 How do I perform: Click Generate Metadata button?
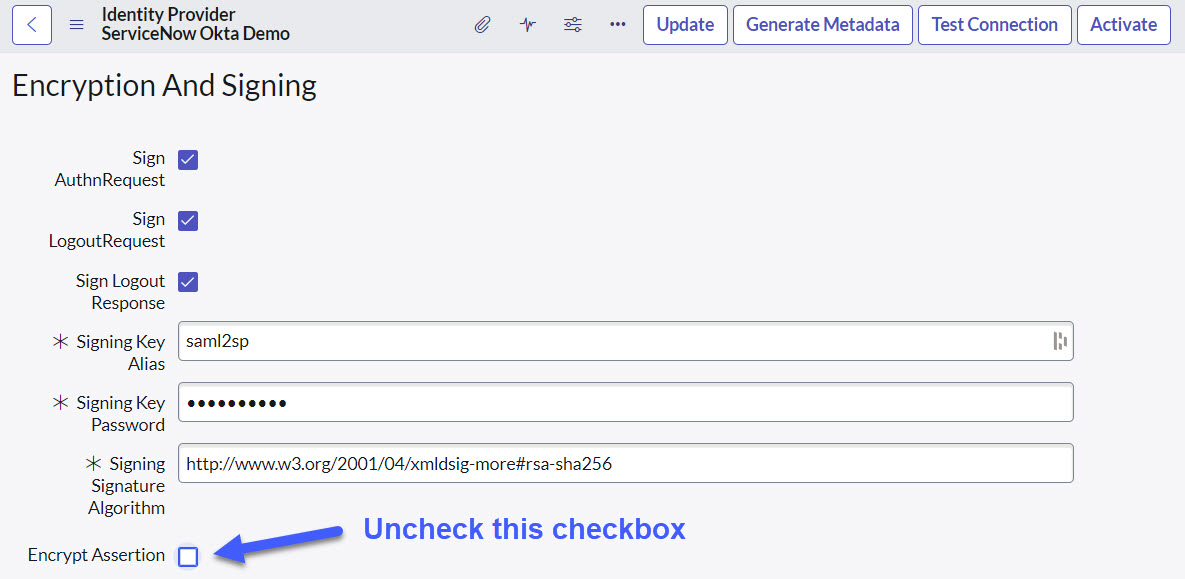click(822, 25)
